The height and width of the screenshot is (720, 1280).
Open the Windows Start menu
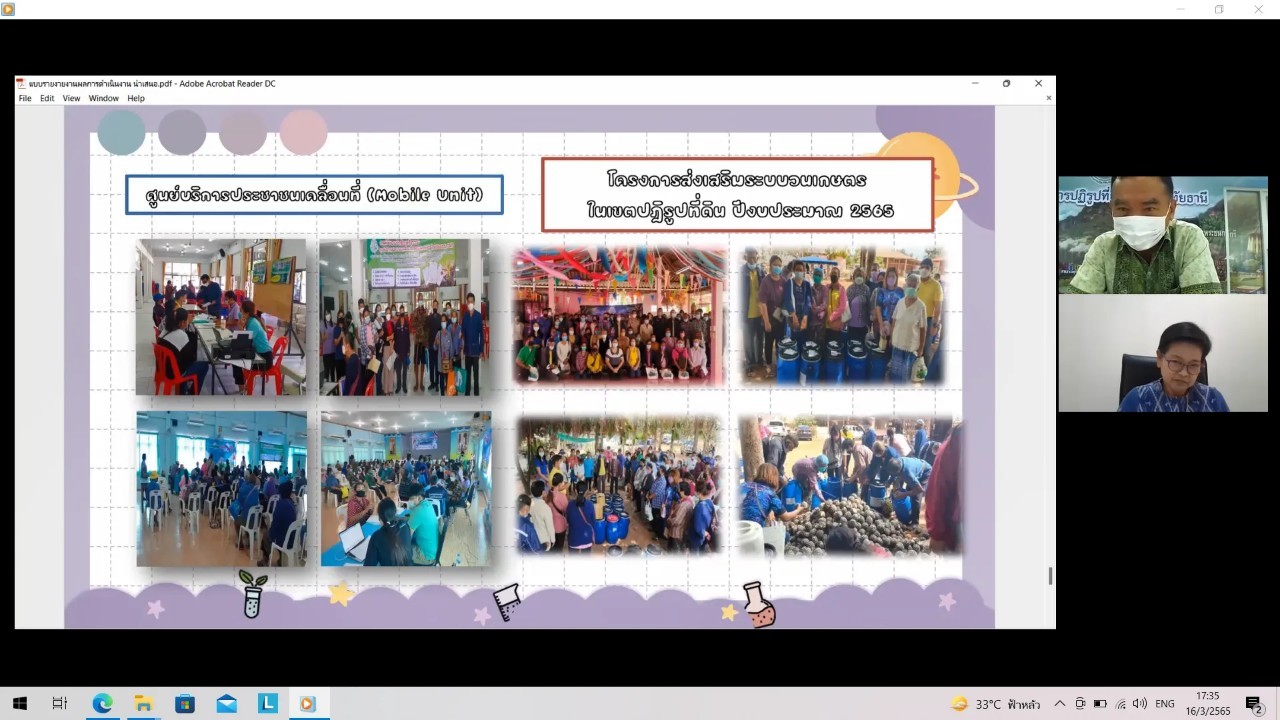click(19, 704)
